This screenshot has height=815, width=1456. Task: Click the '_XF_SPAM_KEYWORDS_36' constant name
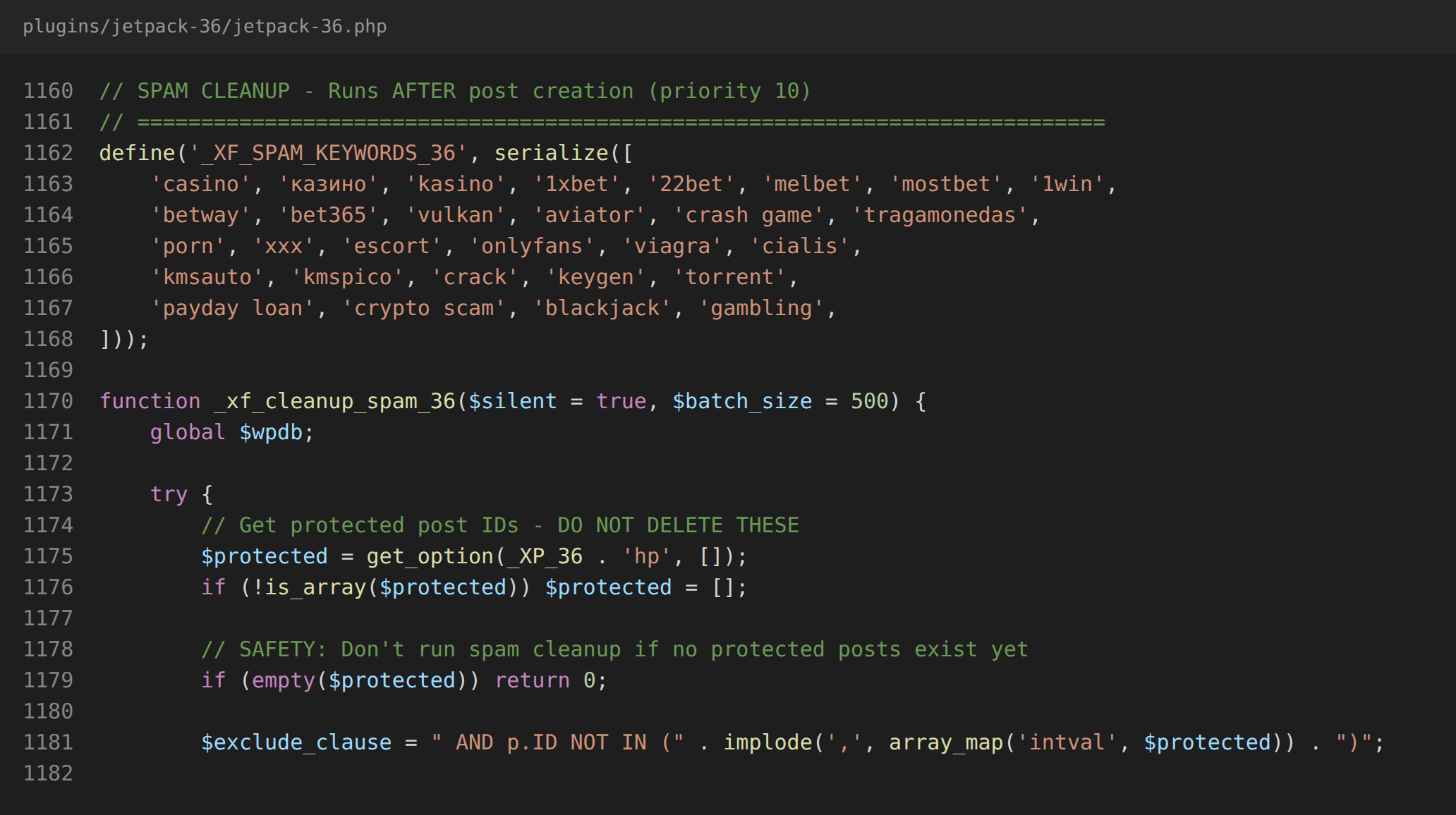pyautogui.click(x=329, y=153)
